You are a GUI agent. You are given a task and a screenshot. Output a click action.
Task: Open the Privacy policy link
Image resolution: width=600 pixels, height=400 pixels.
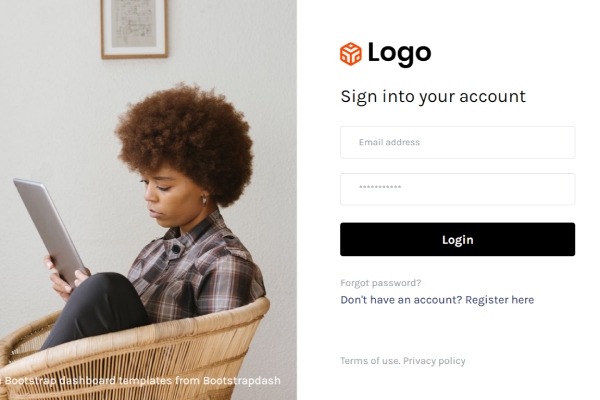tap(434, 361)
